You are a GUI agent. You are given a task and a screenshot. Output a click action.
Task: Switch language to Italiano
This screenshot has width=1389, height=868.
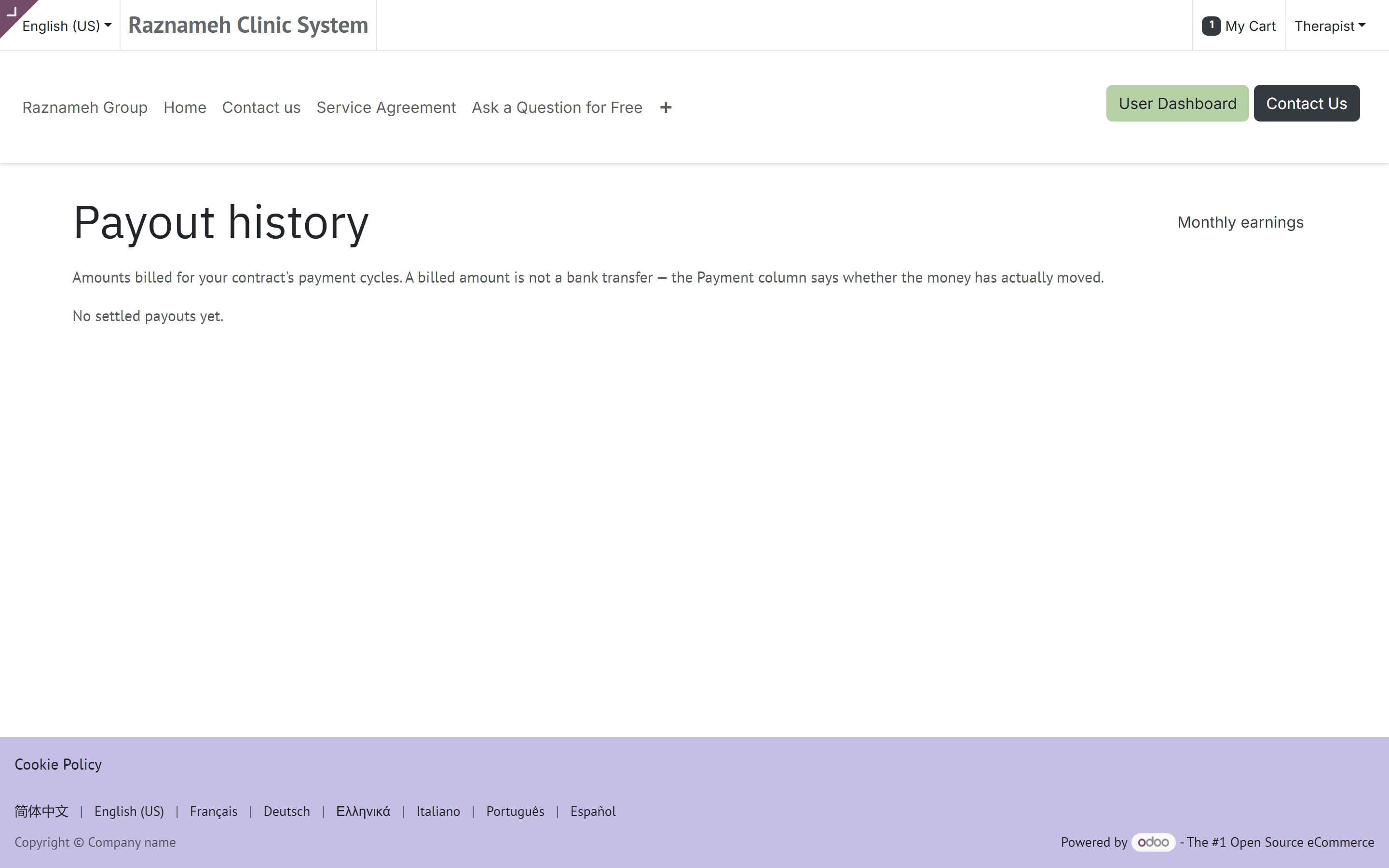(438, 811)
